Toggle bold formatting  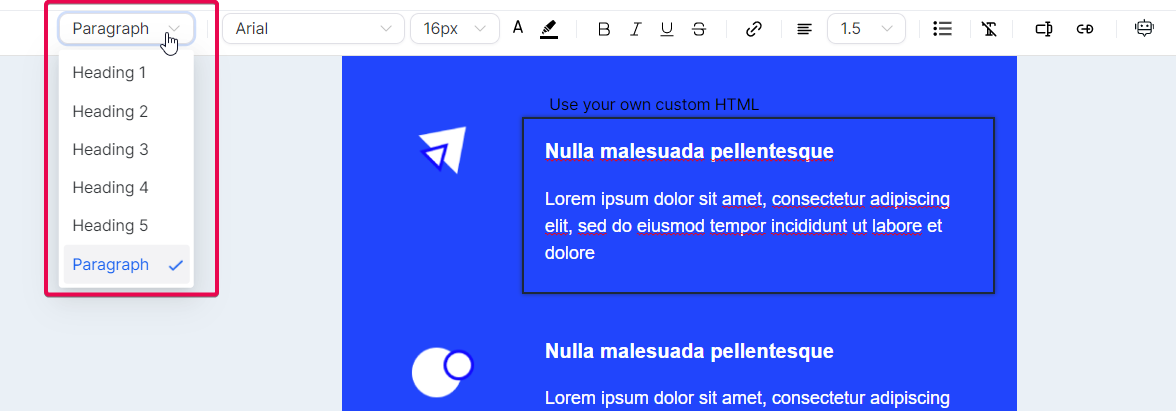603,29
